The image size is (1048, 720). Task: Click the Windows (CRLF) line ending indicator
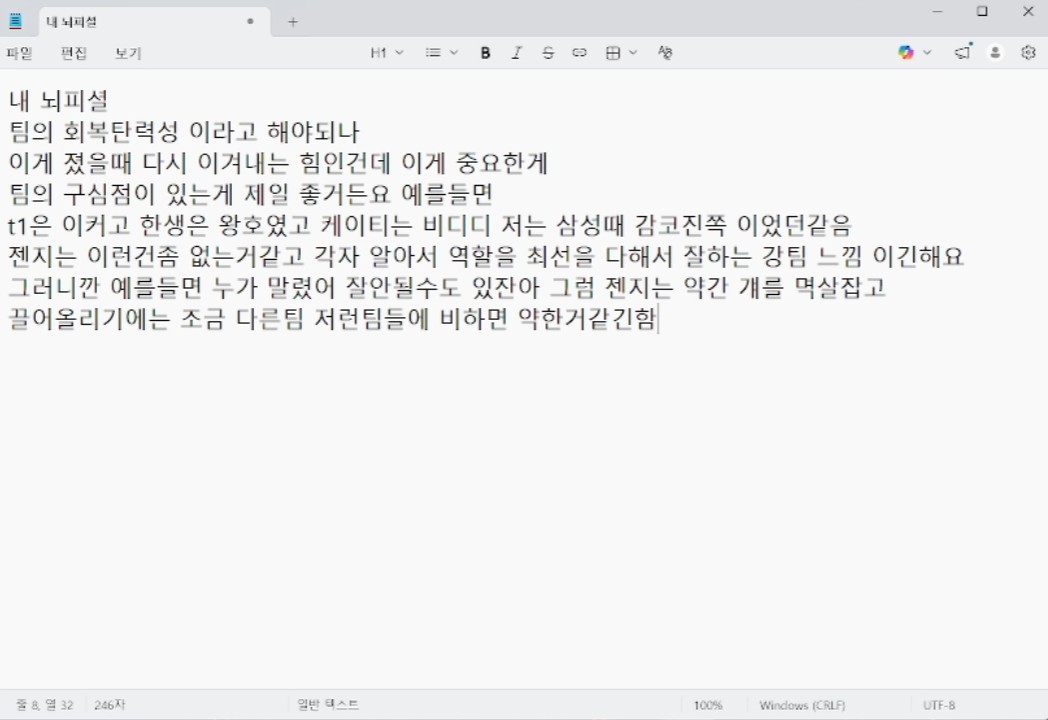point(802,705)
